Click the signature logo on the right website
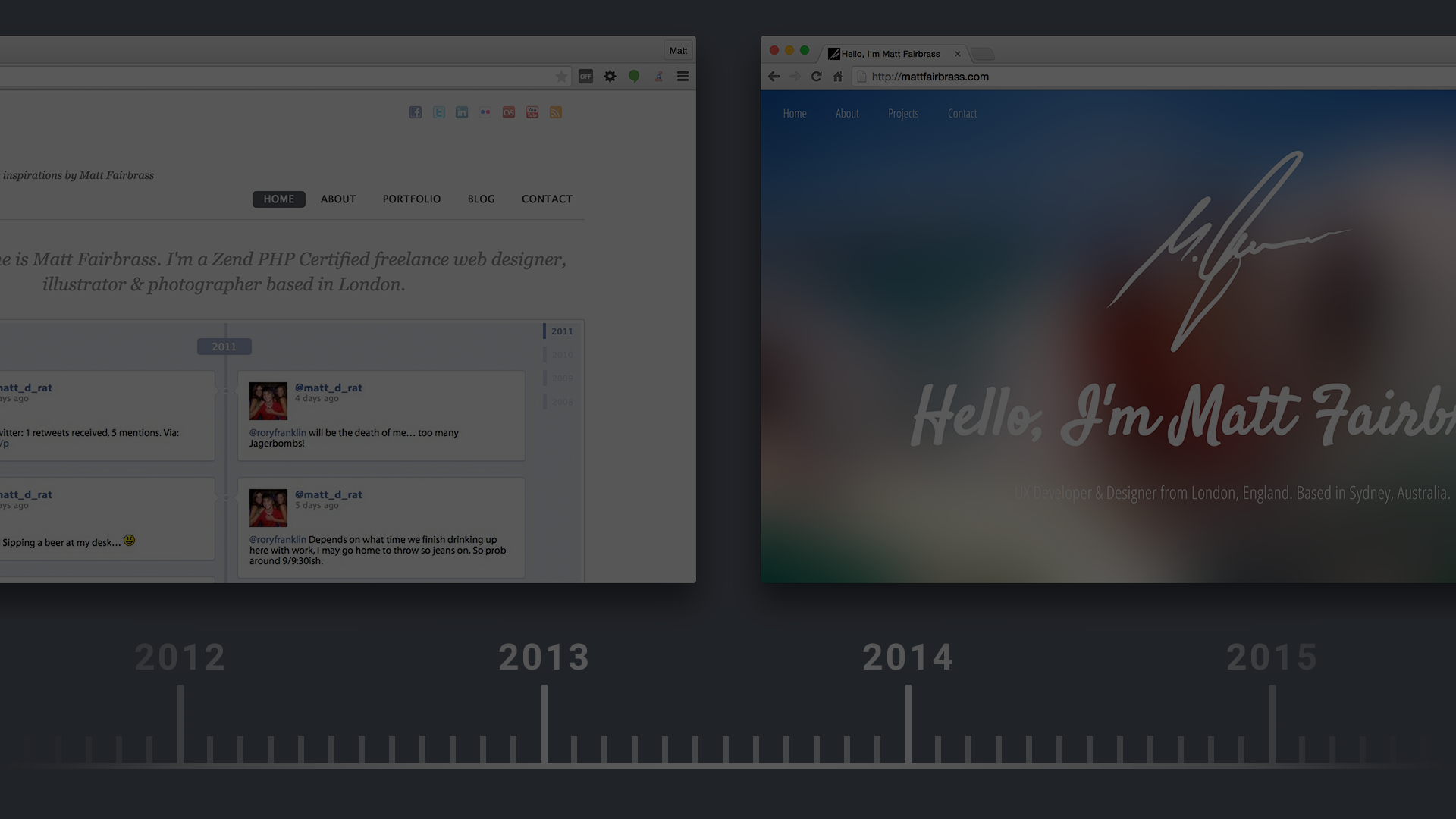 click(x=1228, y=250)
